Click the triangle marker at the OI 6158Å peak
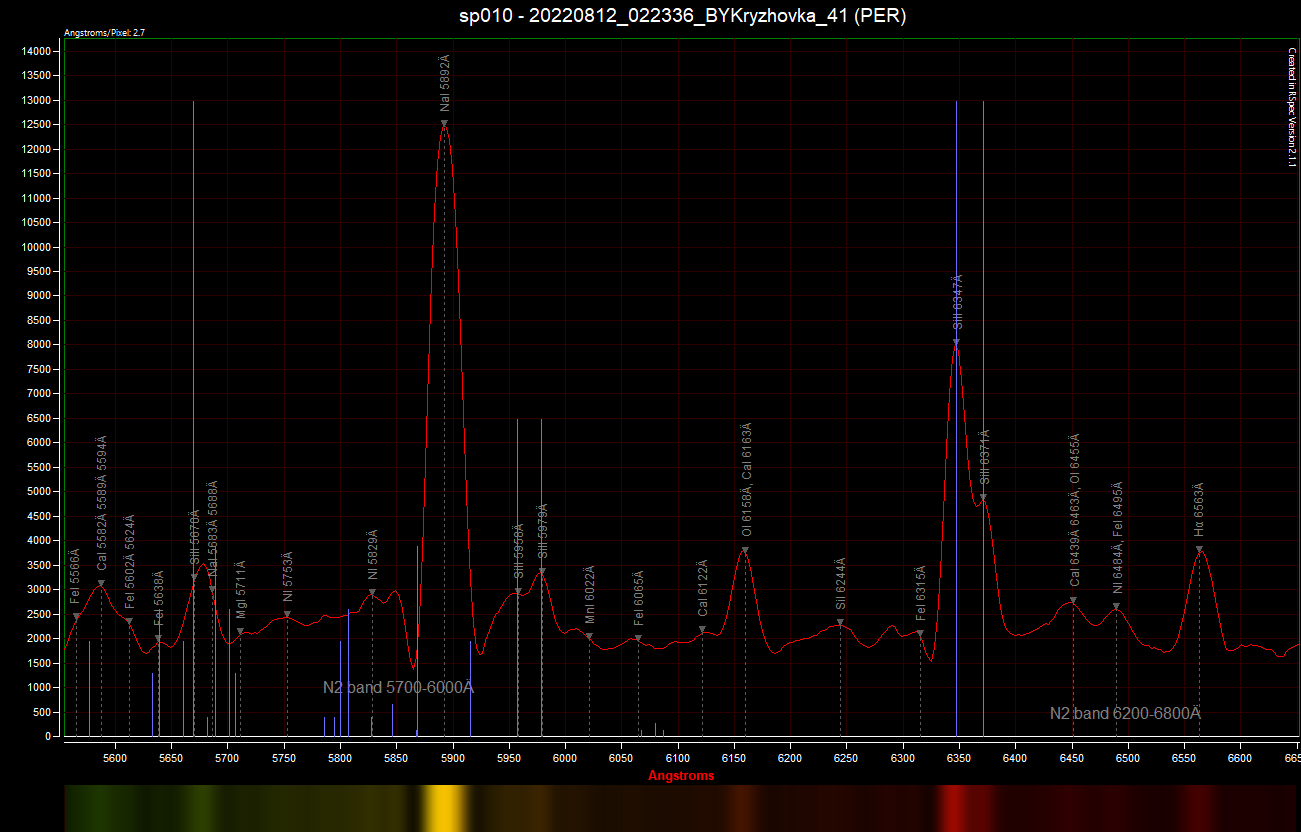Screen dimensions: 1301x832 [745, 551]
